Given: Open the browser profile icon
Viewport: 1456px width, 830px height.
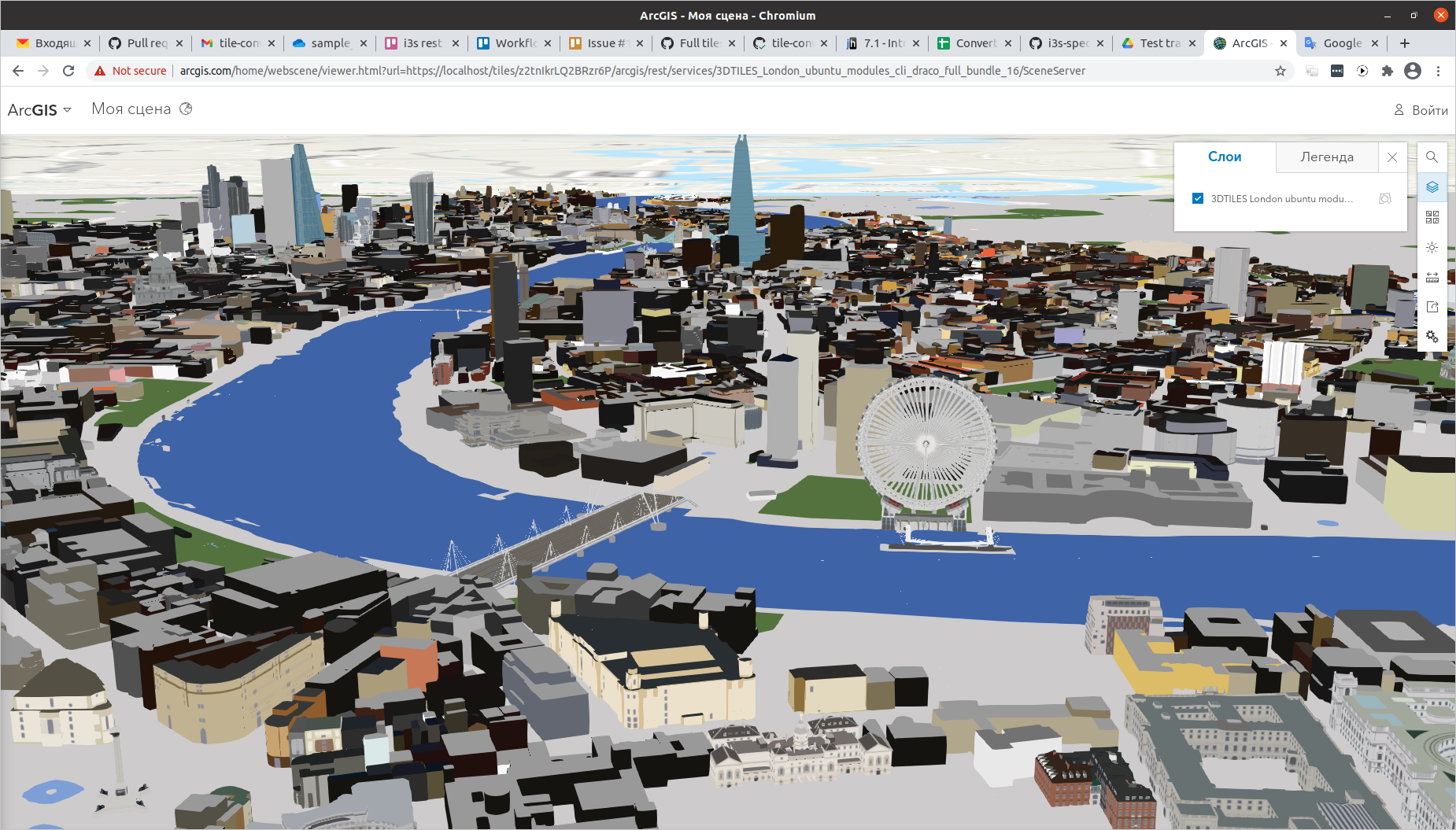Looking at the screenshot, I should 1413,71.
